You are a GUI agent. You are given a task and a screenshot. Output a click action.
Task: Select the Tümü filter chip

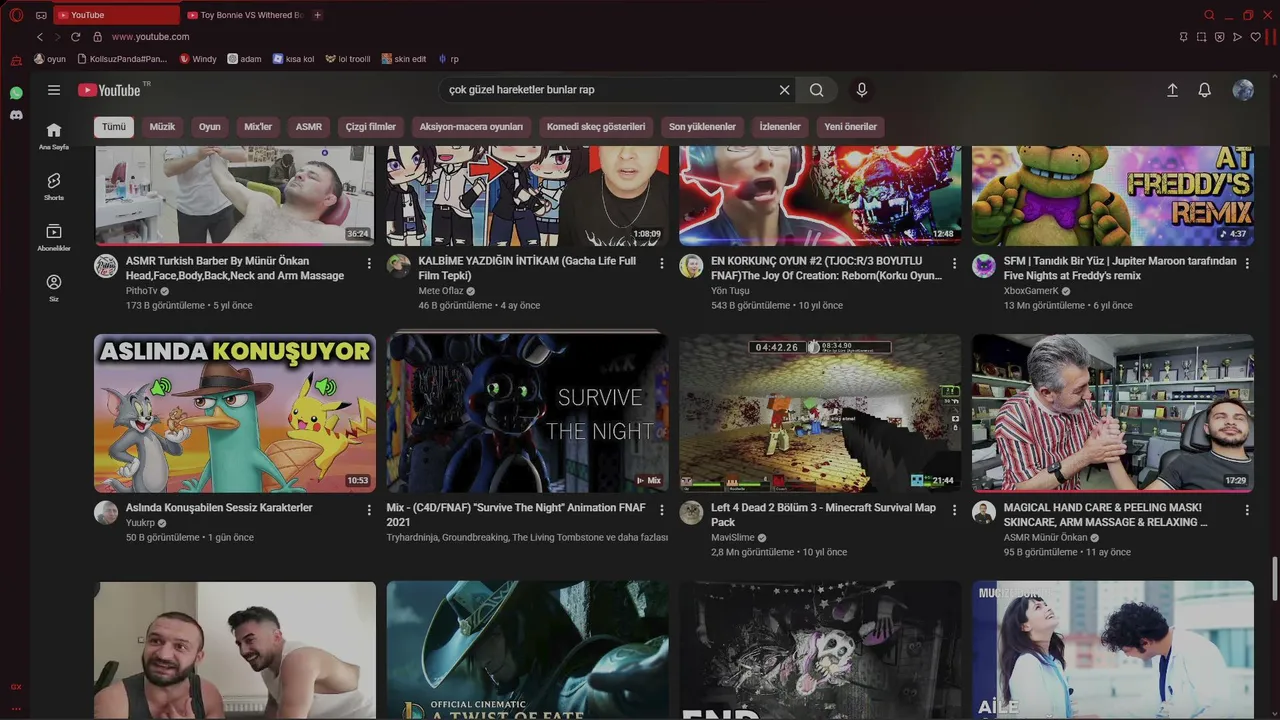click(x=114, y=127)
